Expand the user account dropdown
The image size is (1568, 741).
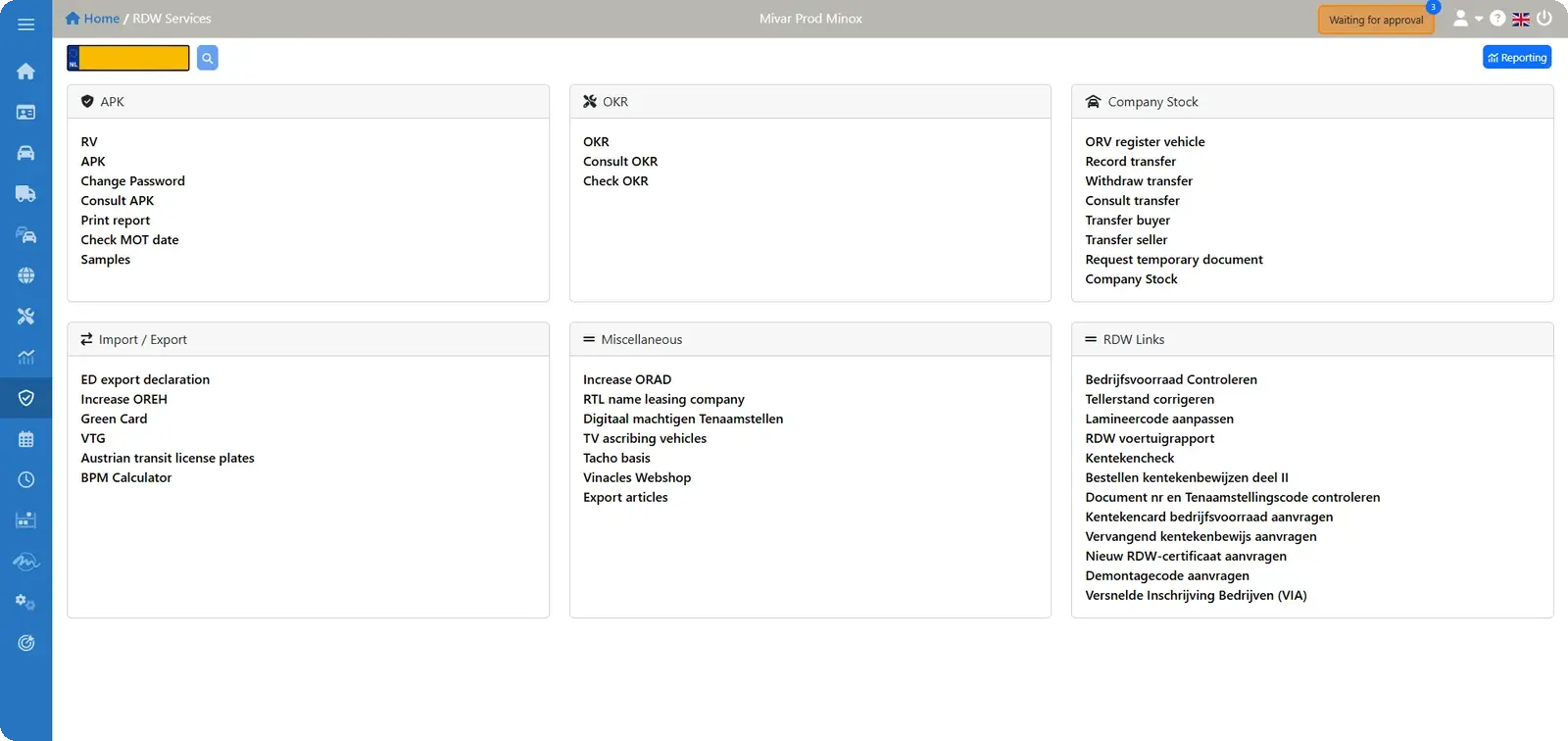(1467, 19)
